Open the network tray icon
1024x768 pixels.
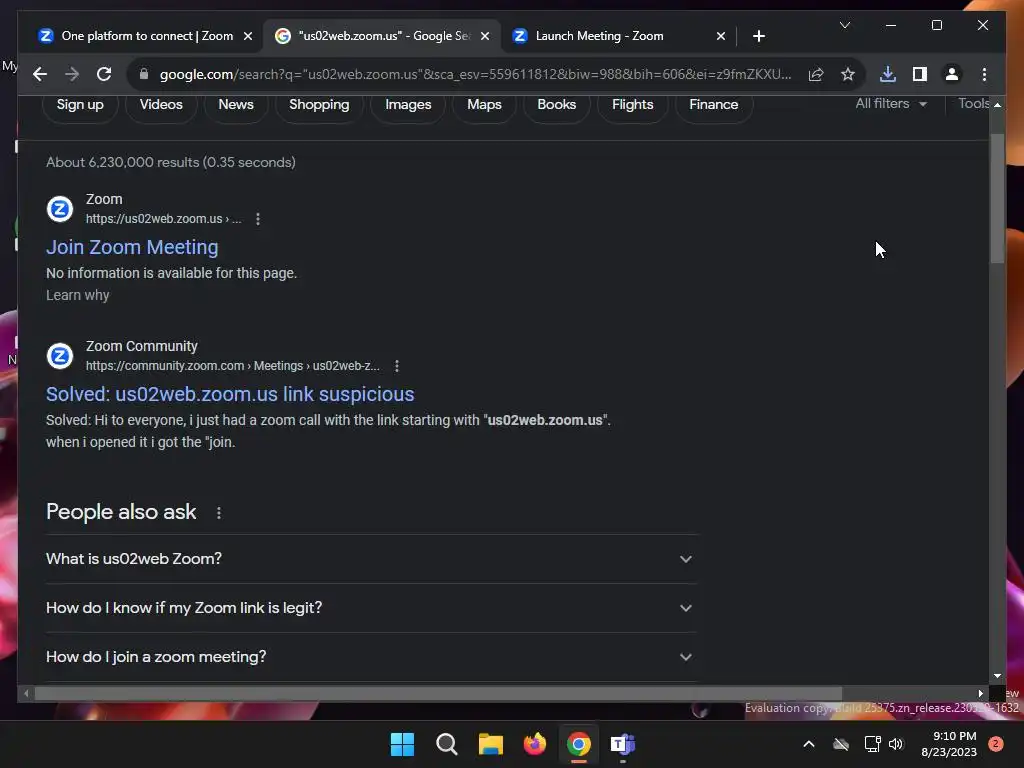tap(872, 744)
